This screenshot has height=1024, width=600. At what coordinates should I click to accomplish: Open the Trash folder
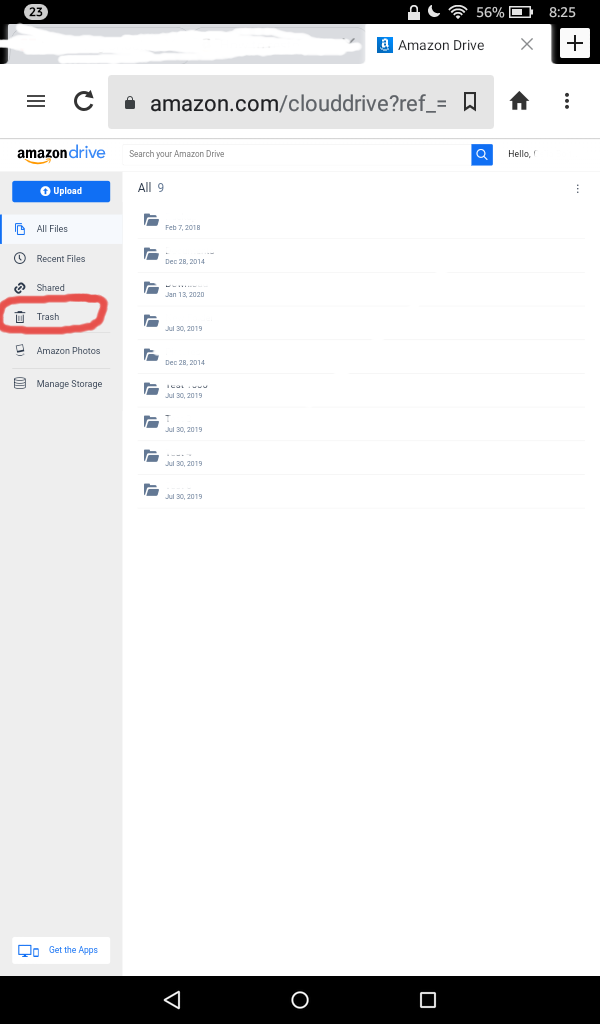(48, 317)
